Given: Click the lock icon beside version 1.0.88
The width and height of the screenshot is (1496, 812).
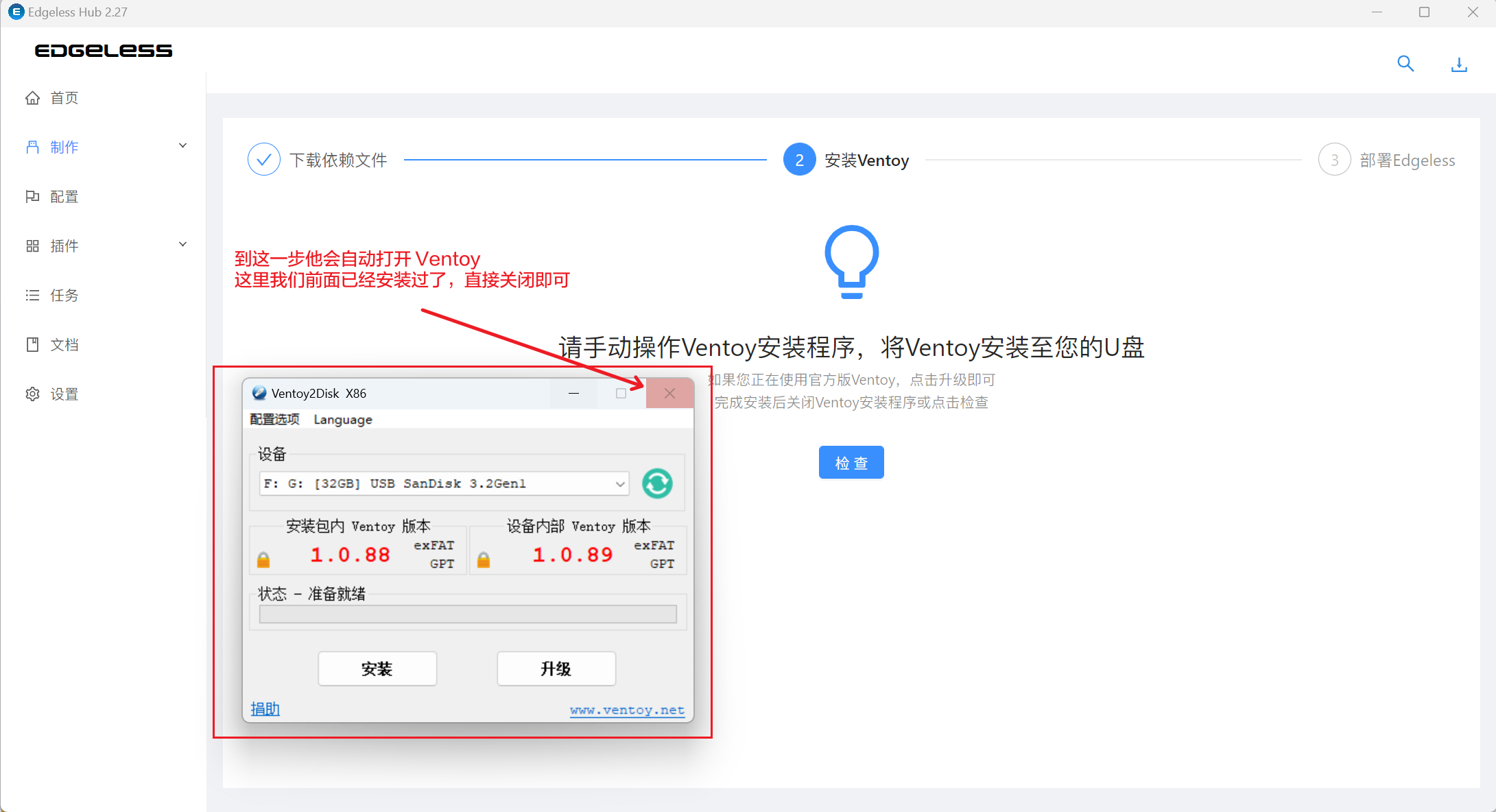Looking at the screenshot, I should coord(263,560).
